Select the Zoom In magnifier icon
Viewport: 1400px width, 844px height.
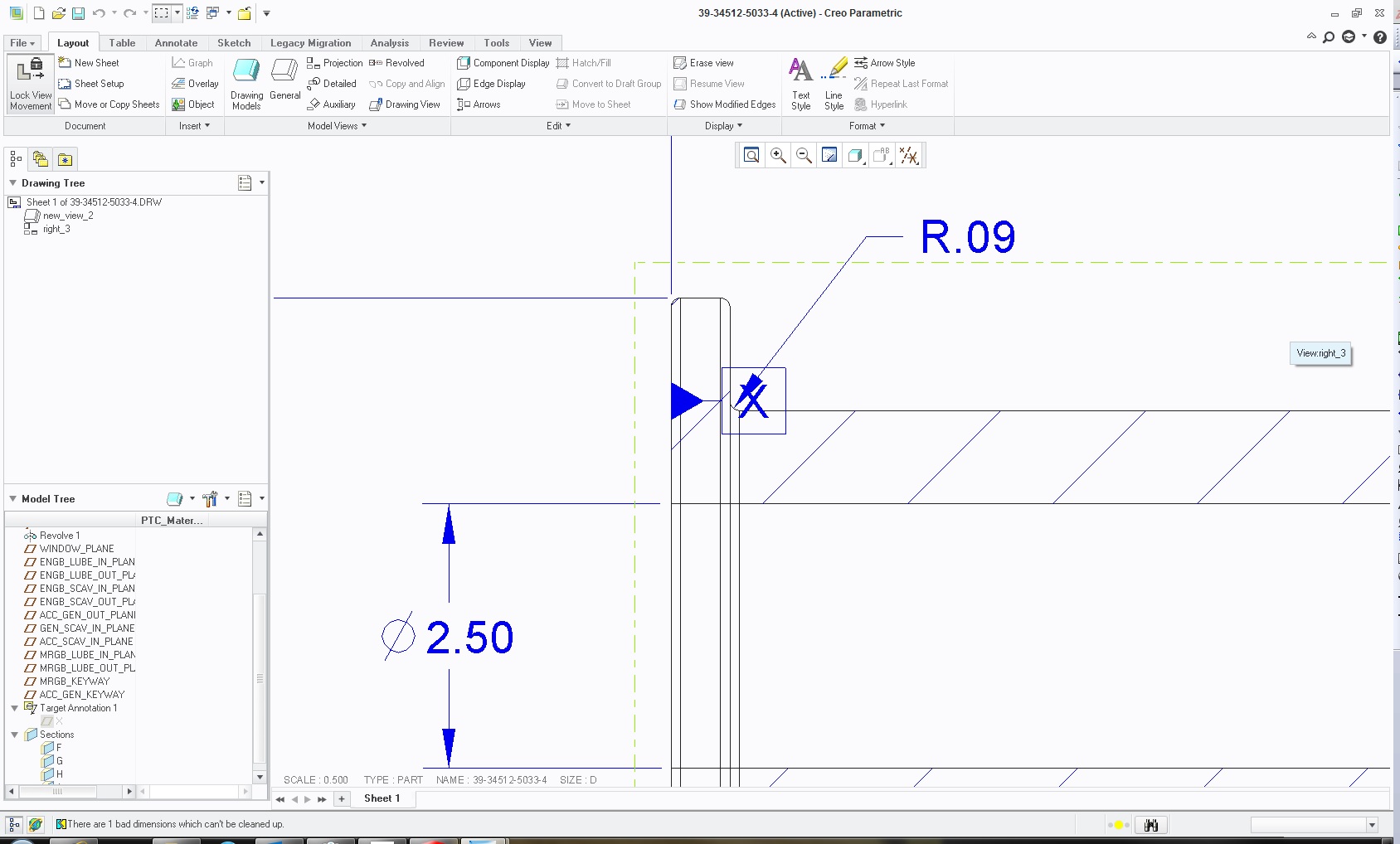click(777, 155)
